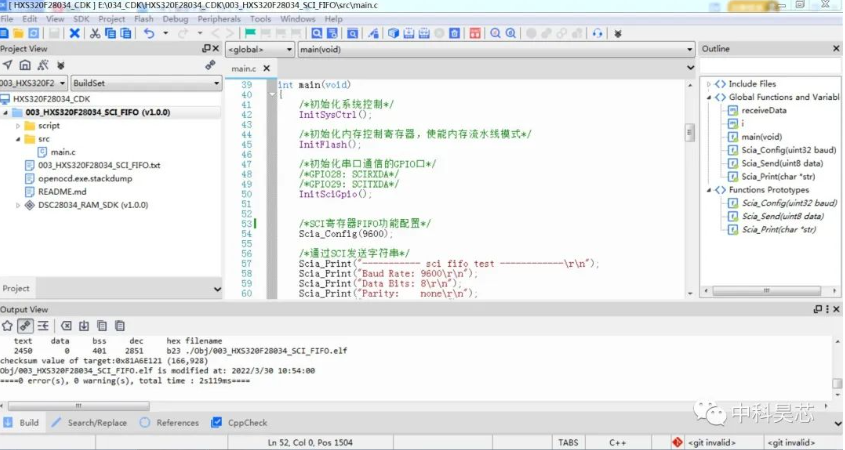Close the main.c editor tab
Image resolution: width=845 pixels, height=450 pixels.
pos(266,68)
